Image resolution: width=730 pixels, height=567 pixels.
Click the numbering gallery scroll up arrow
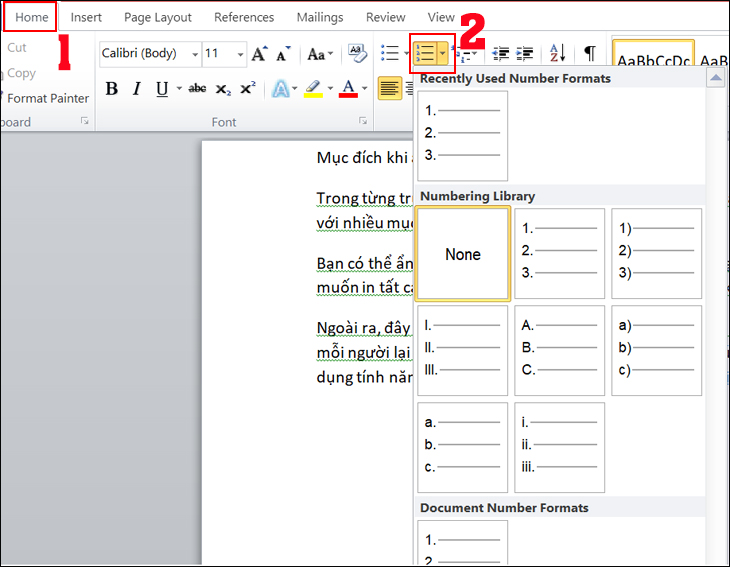click(x=716, y=77)
